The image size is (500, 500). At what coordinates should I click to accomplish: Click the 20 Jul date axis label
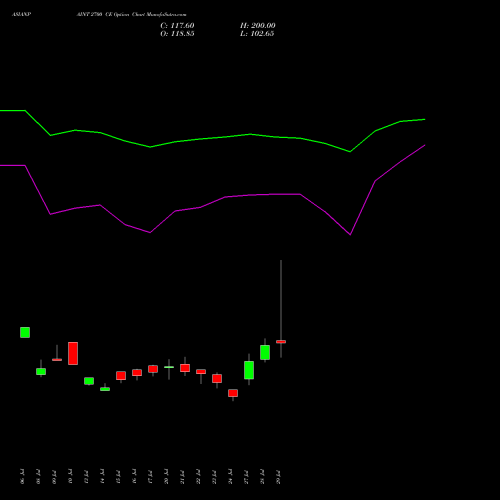(166, 477)
